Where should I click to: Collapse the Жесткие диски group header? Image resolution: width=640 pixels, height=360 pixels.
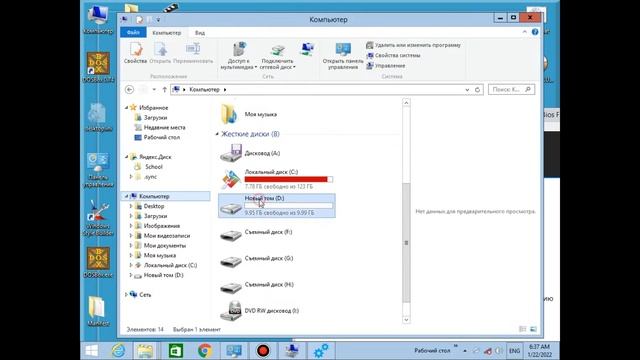217,134
